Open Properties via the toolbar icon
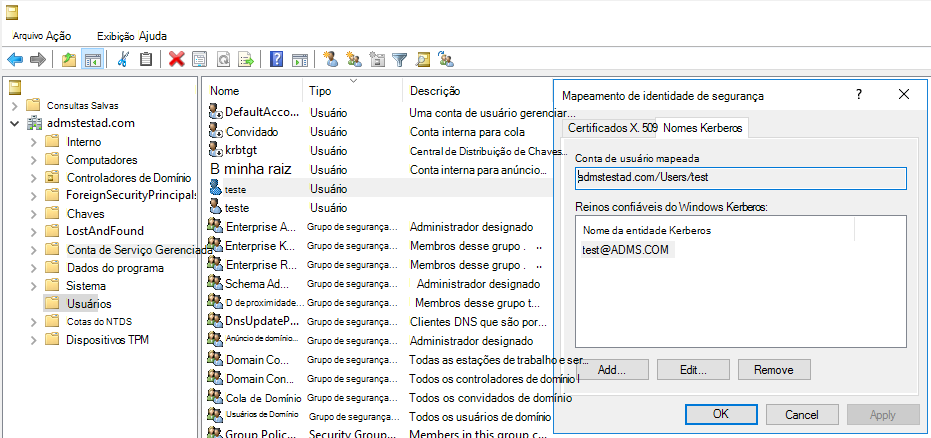 coord(200,59)
